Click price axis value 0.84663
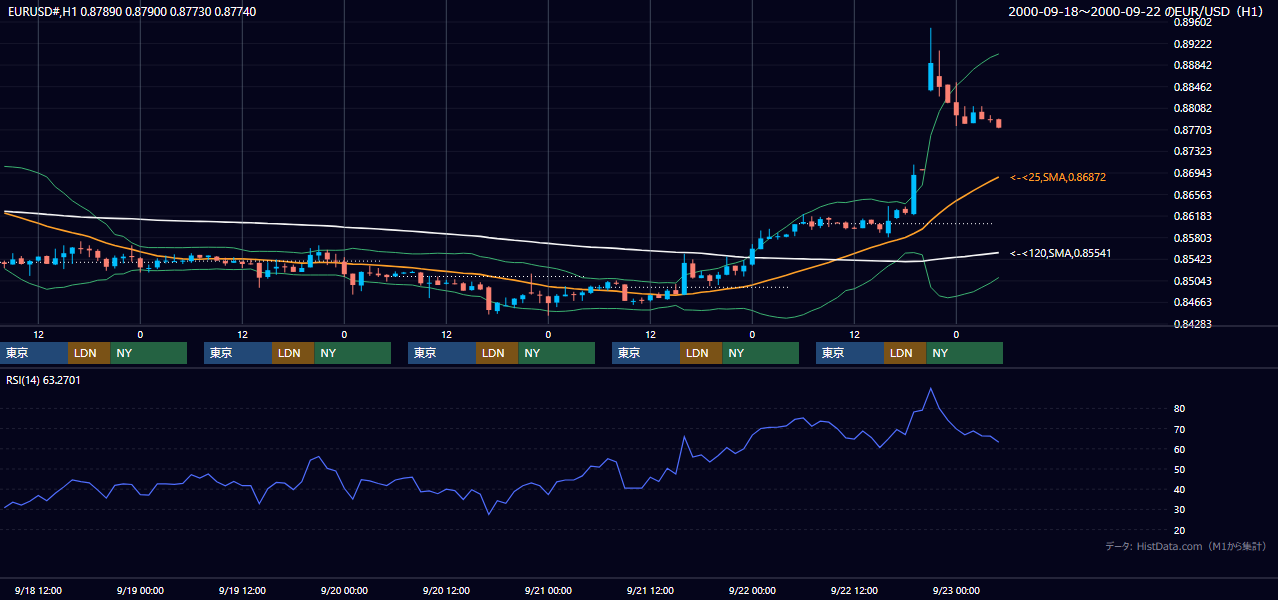Viewport: 1278px width, 600px height. 1192,302
